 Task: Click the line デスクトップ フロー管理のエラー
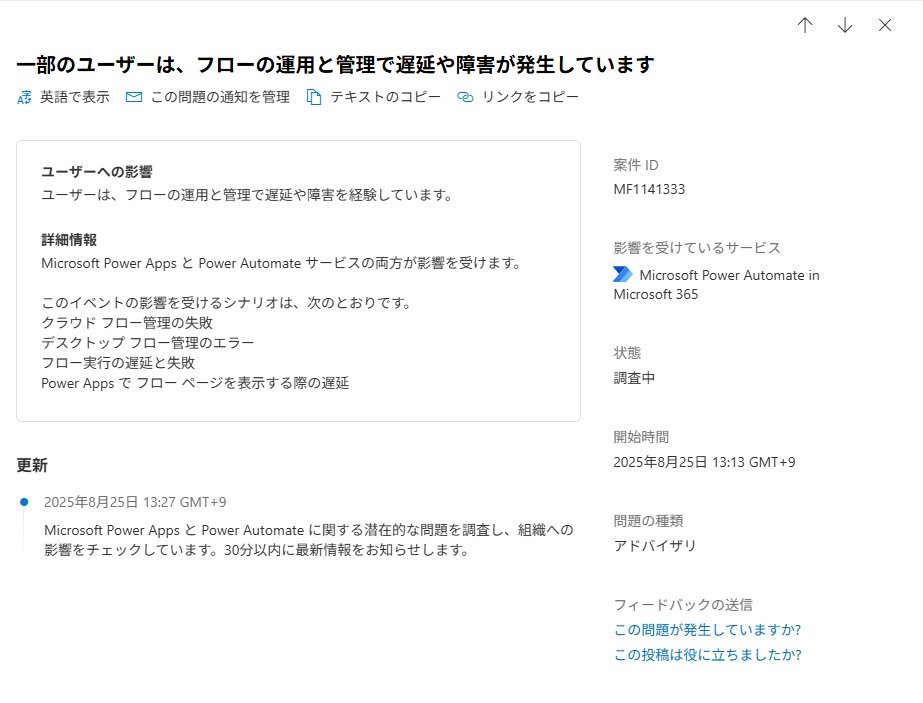(x=148, y=343)
